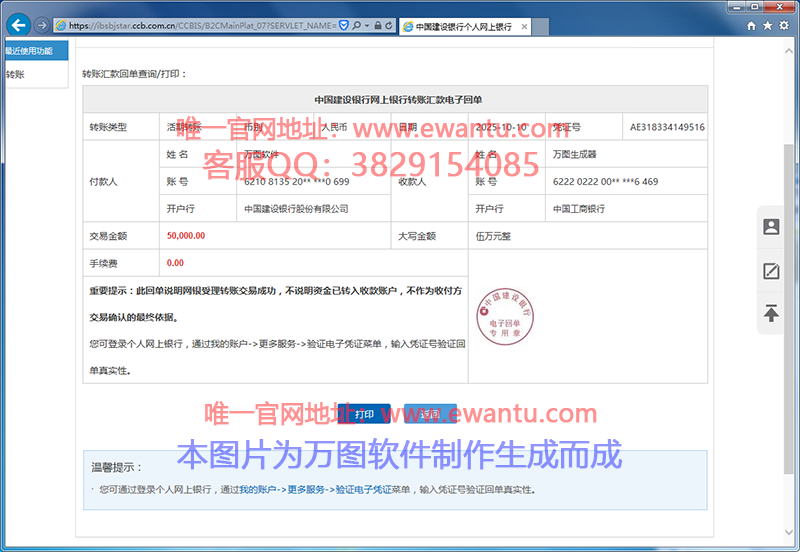Click the page icon in address bar
This screenshot has height=552, width=800.
tap(61, 25)
